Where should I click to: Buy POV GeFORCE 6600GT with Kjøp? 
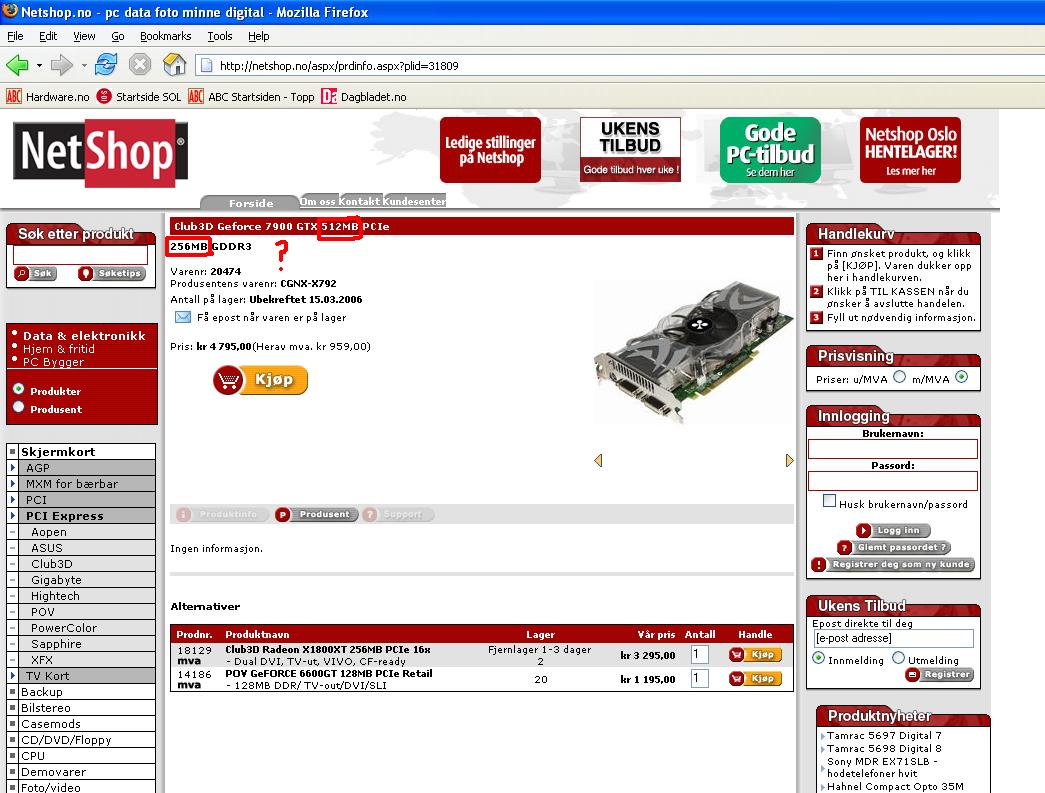[x=755, y=678]
